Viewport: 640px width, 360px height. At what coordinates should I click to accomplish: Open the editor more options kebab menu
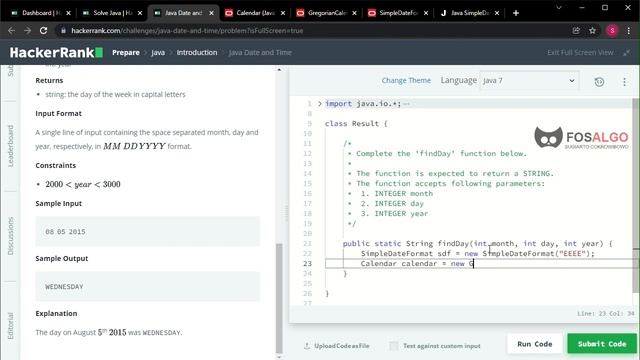(624, 82)
